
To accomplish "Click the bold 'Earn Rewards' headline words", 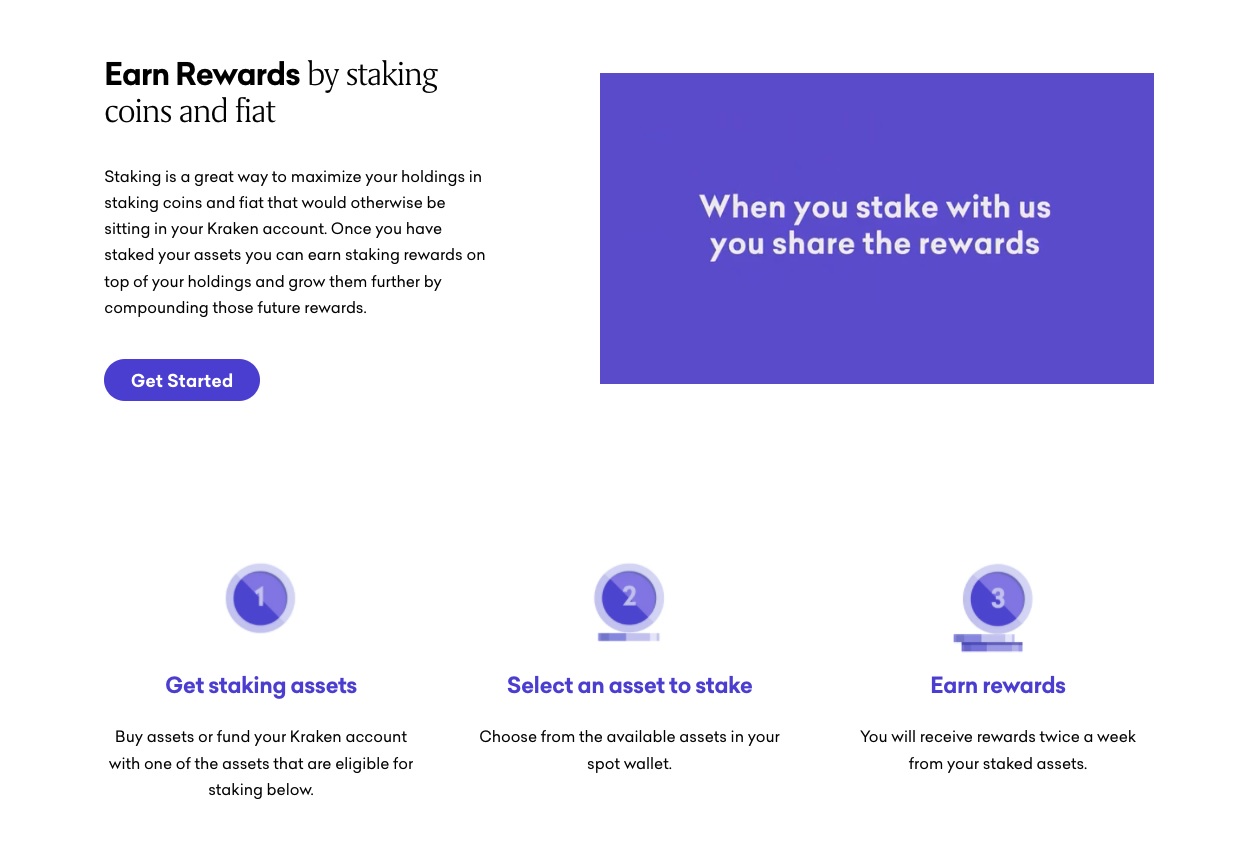I will coord(202,74).
